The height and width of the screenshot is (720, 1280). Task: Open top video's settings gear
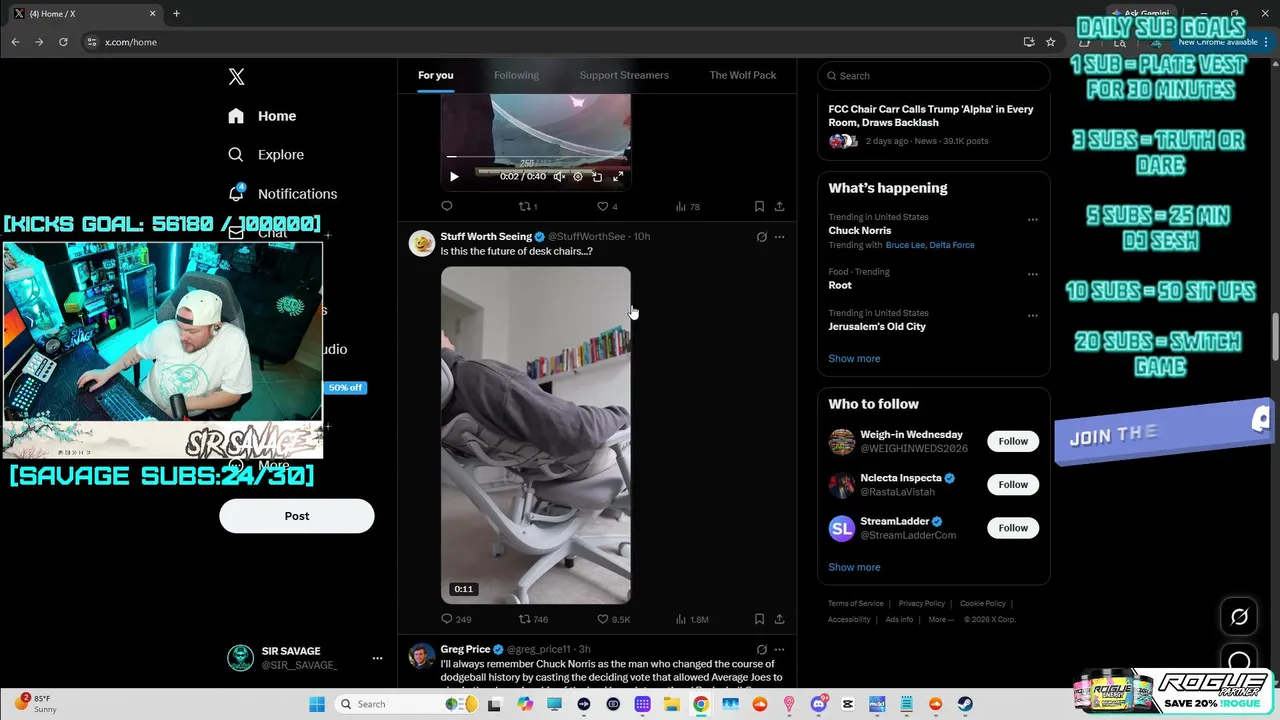578,177
